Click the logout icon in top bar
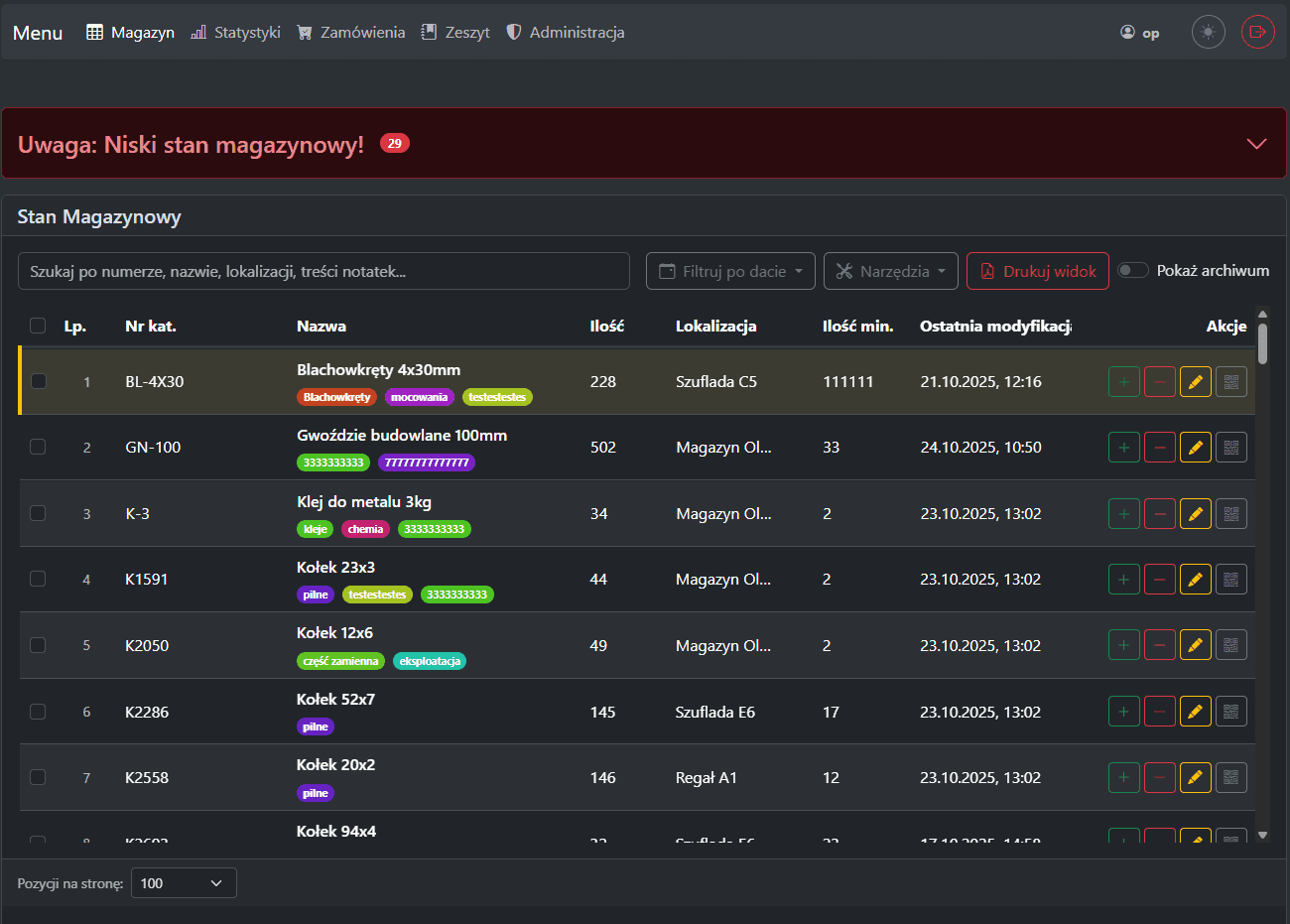1290x924 pixels. (1257, 32)
